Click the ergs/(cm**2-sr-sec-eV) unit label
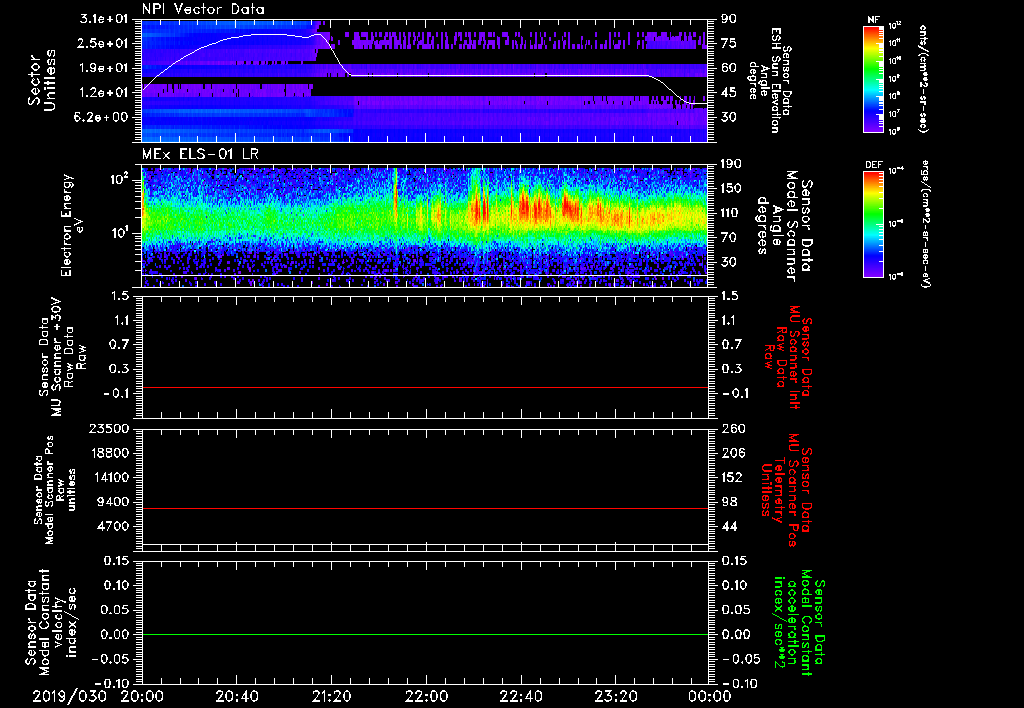This screenshot has width=1024, height=708. click(x=925, y=223)
